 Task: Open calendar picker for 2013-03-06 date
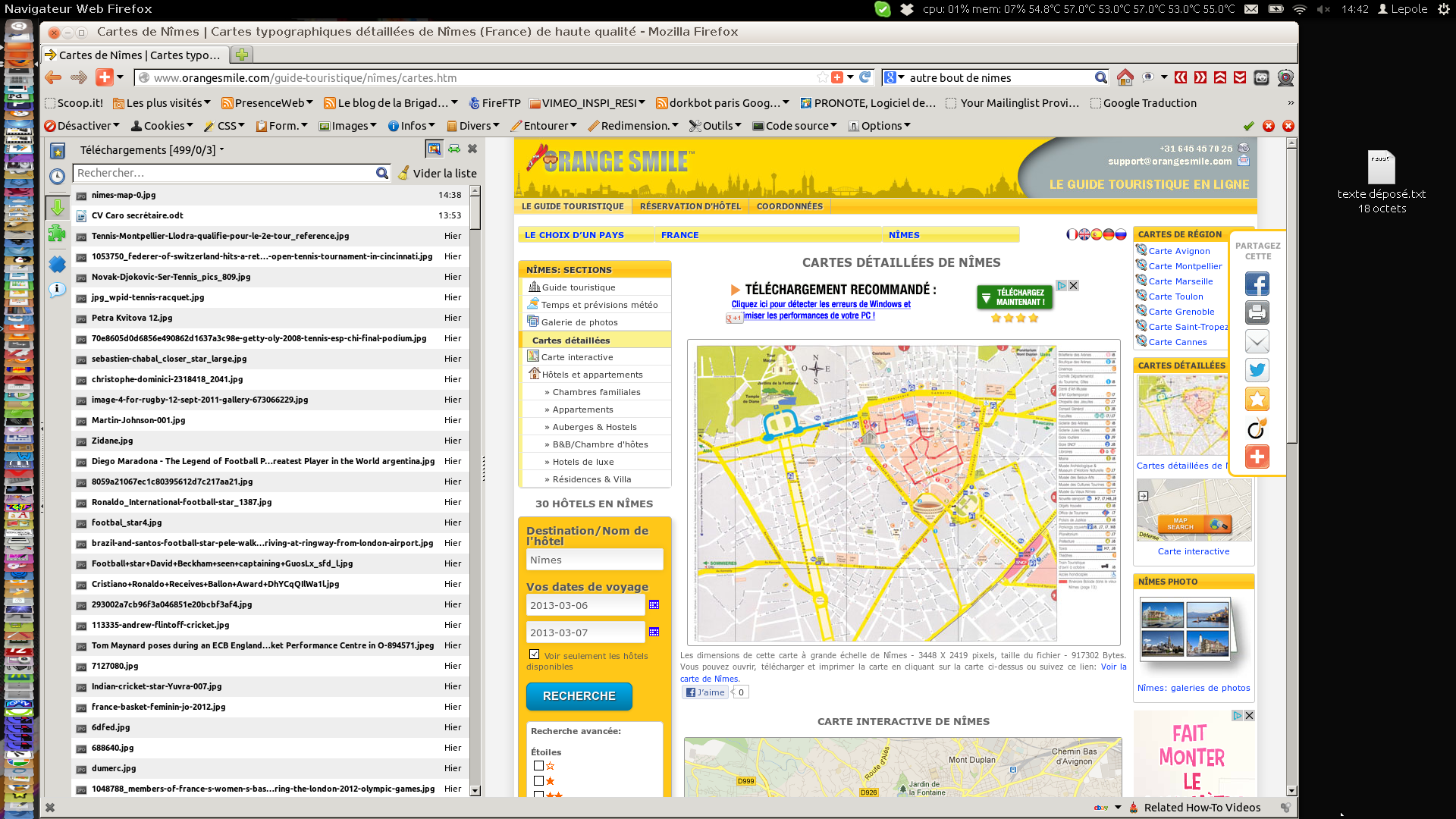(x=654, y=605)
